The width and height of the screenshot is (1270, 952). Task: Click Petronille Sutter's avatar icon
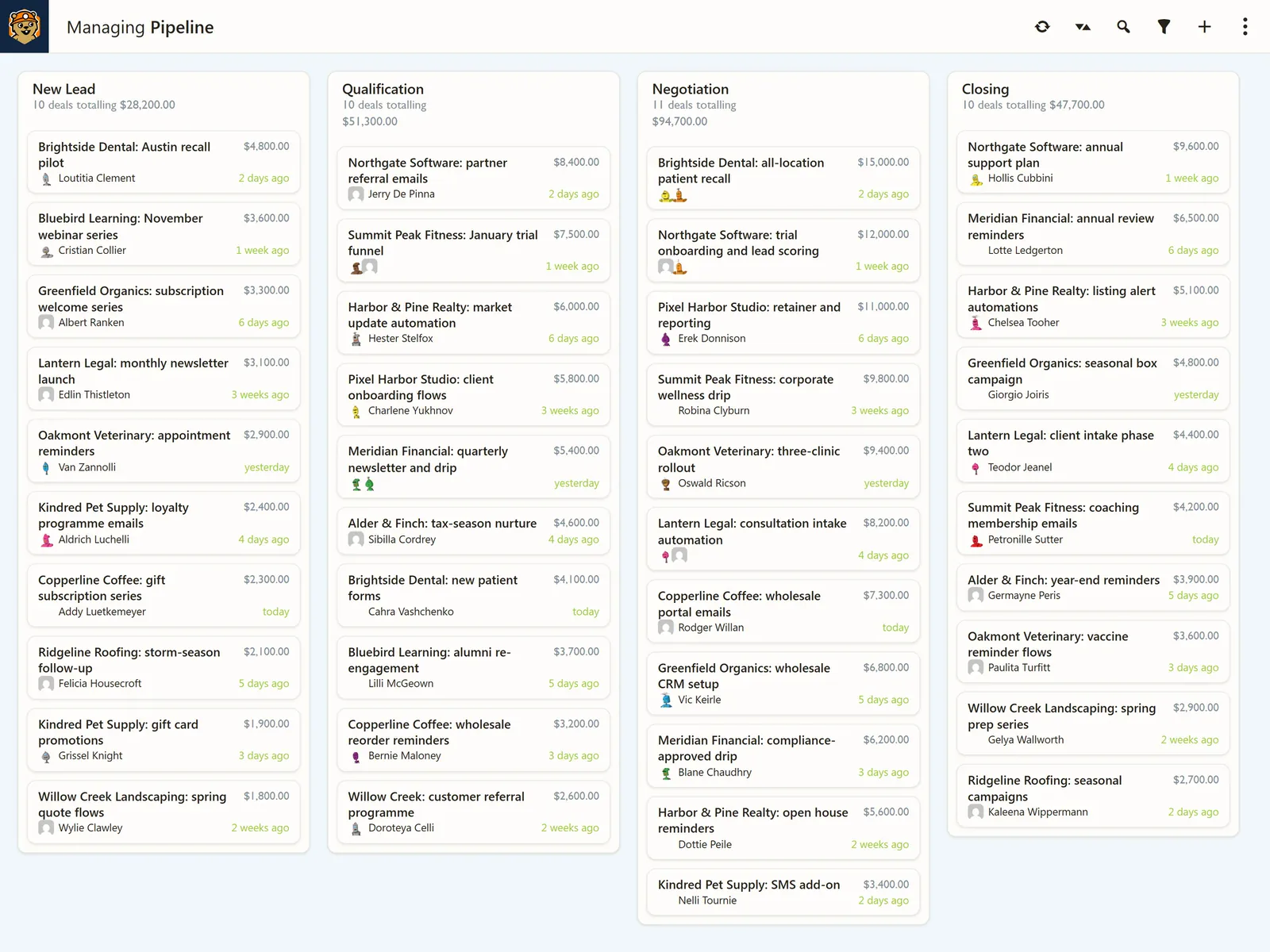pos(976,539)
